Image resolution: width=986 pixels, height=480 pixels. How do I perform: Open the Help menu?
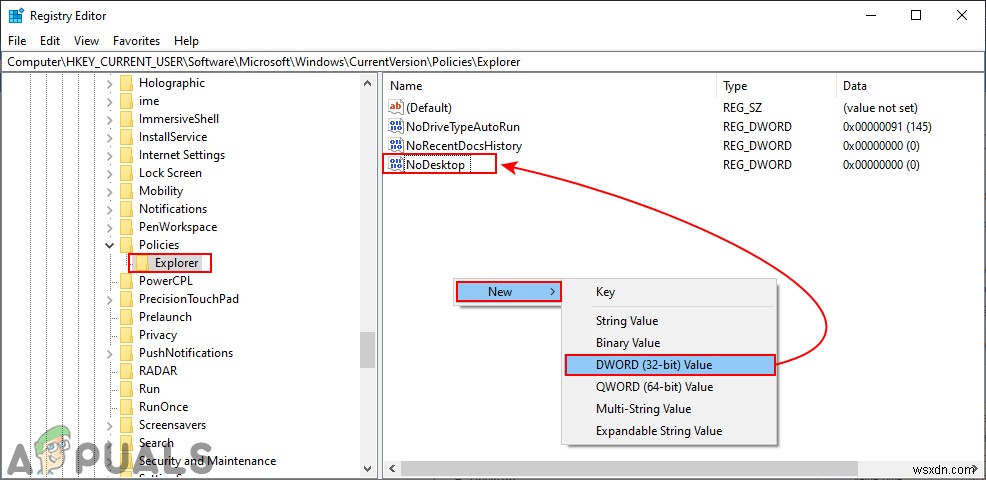[186, 41]
